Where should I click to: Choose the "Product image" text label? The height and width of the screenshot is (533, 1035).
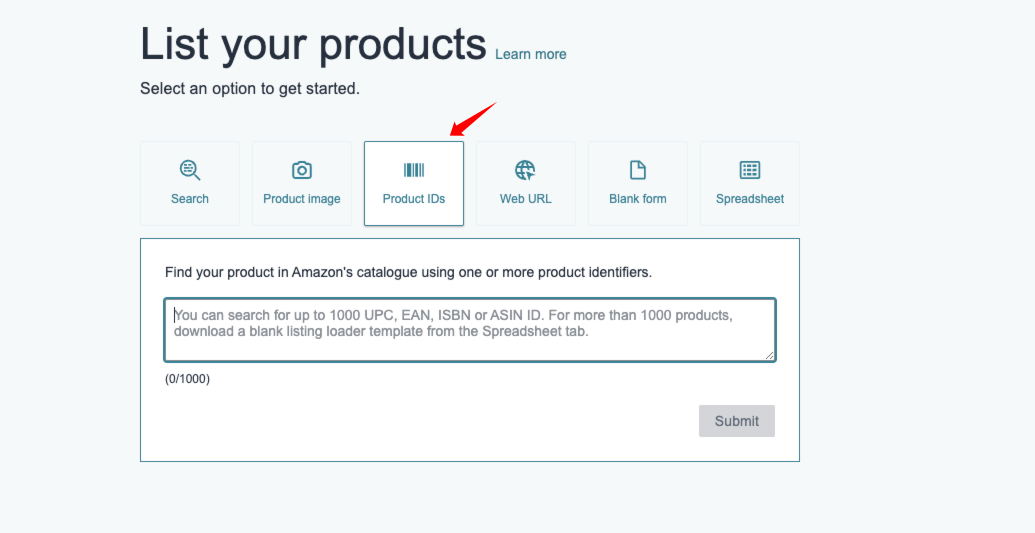click(302, 199)
